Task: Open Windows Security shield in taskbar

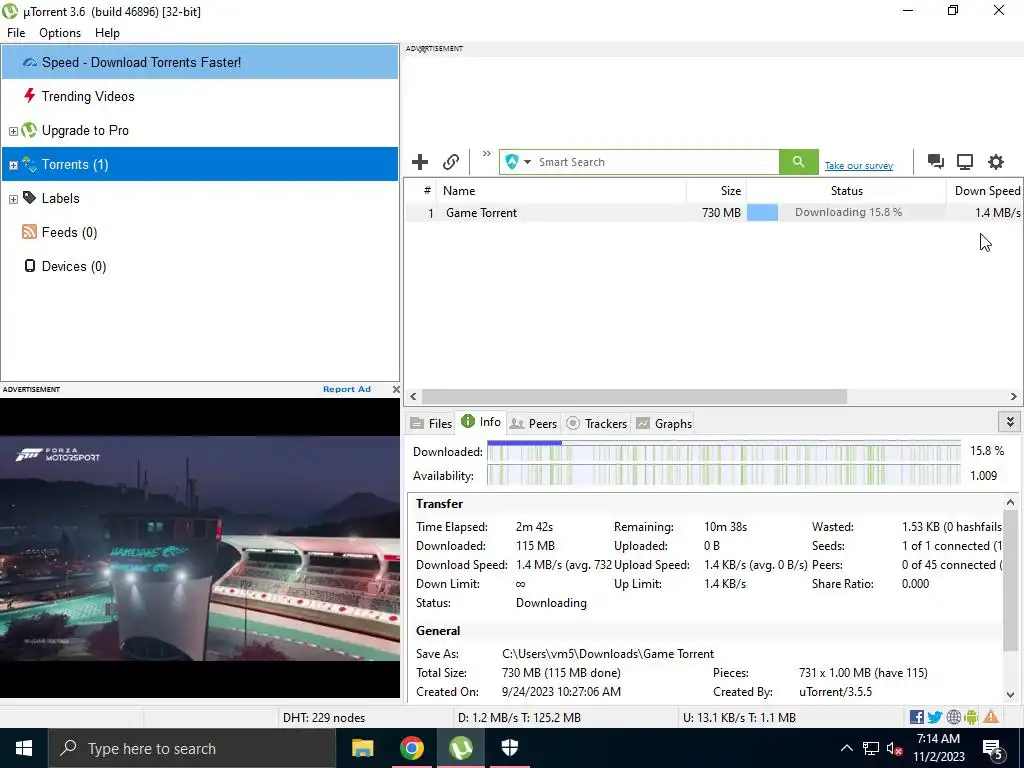Action: [510, 748]
